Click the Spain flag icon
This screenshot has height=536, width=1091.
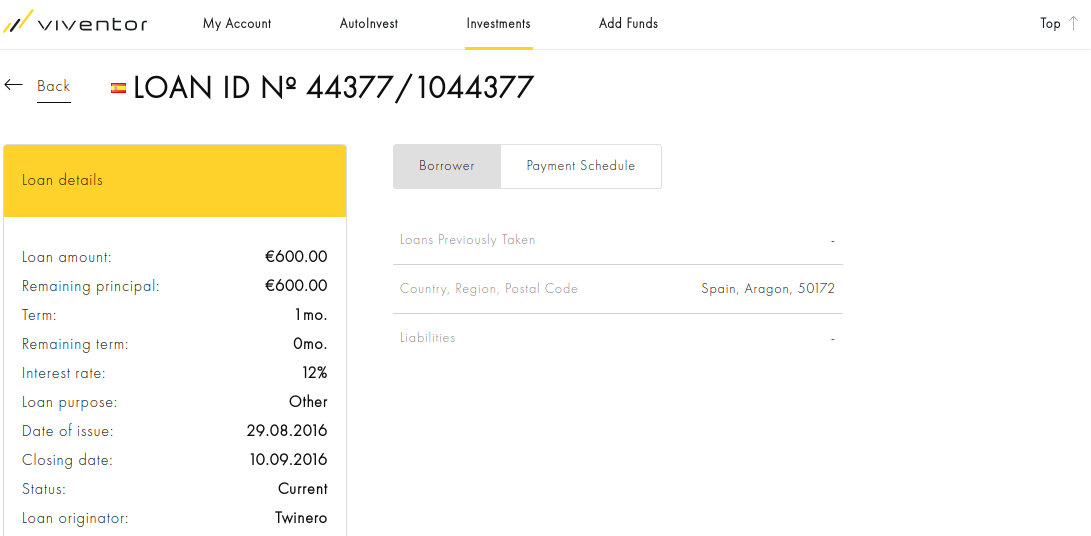point(118,88)
